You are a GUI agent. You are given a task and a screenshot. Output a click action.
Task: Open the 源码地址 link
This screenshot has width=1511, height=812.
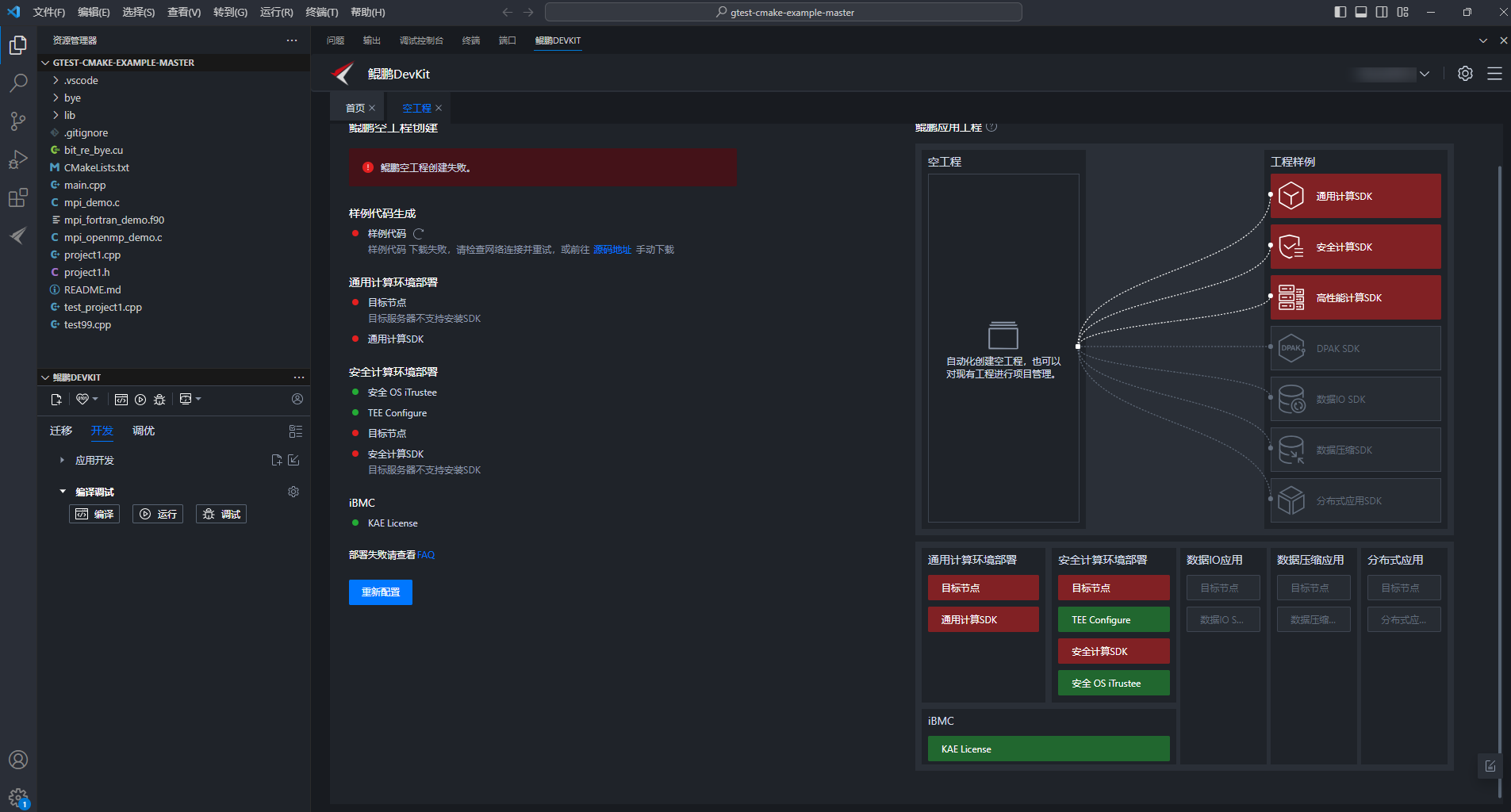612,250
